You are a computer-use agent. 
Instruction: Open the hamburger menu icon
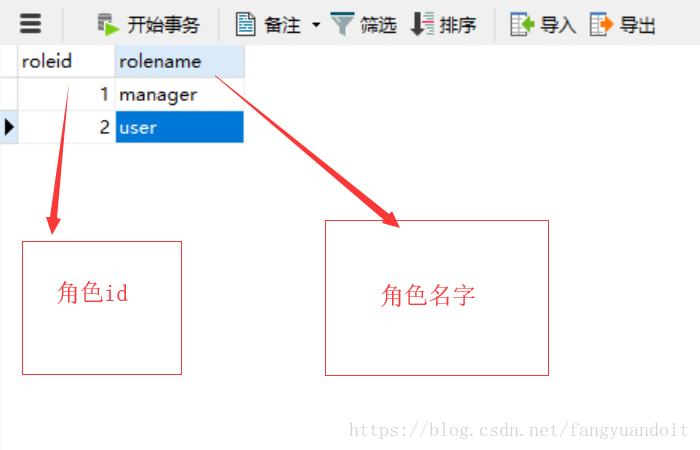click(x=30, y=24)
